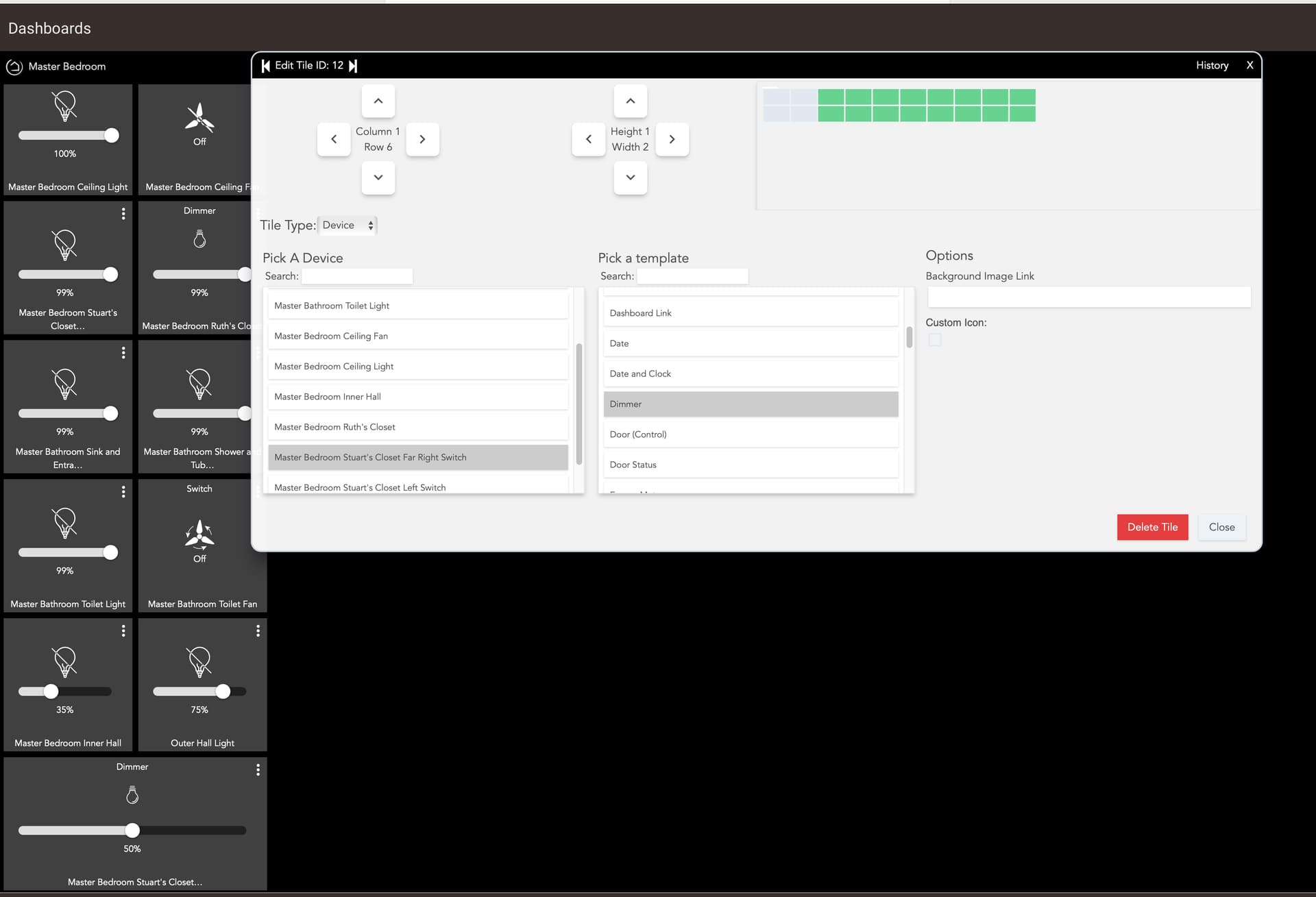Choose Door (Control) template
Viewport: 1316px width, 897px height.
[x=751, y=434]
